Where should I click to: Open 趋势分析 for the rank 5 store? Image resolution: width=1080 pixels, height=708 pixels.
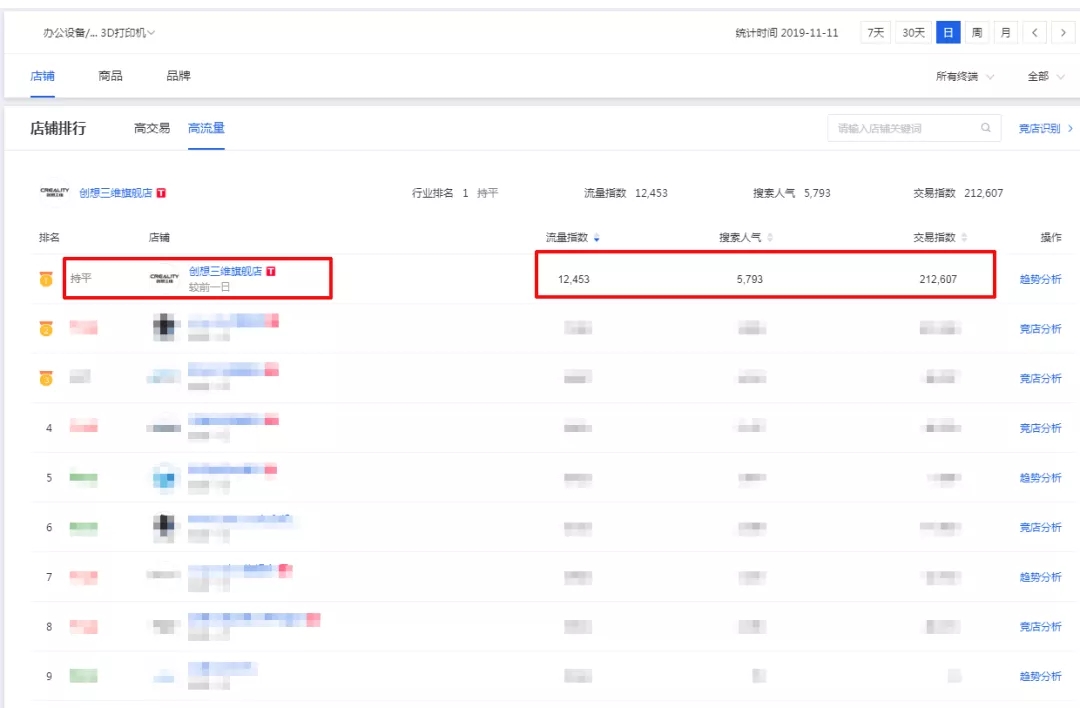coord(1040,477)
